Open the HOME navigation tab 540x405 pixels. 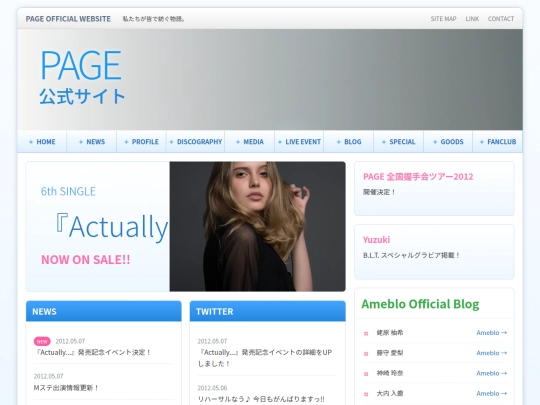(42, 142)
